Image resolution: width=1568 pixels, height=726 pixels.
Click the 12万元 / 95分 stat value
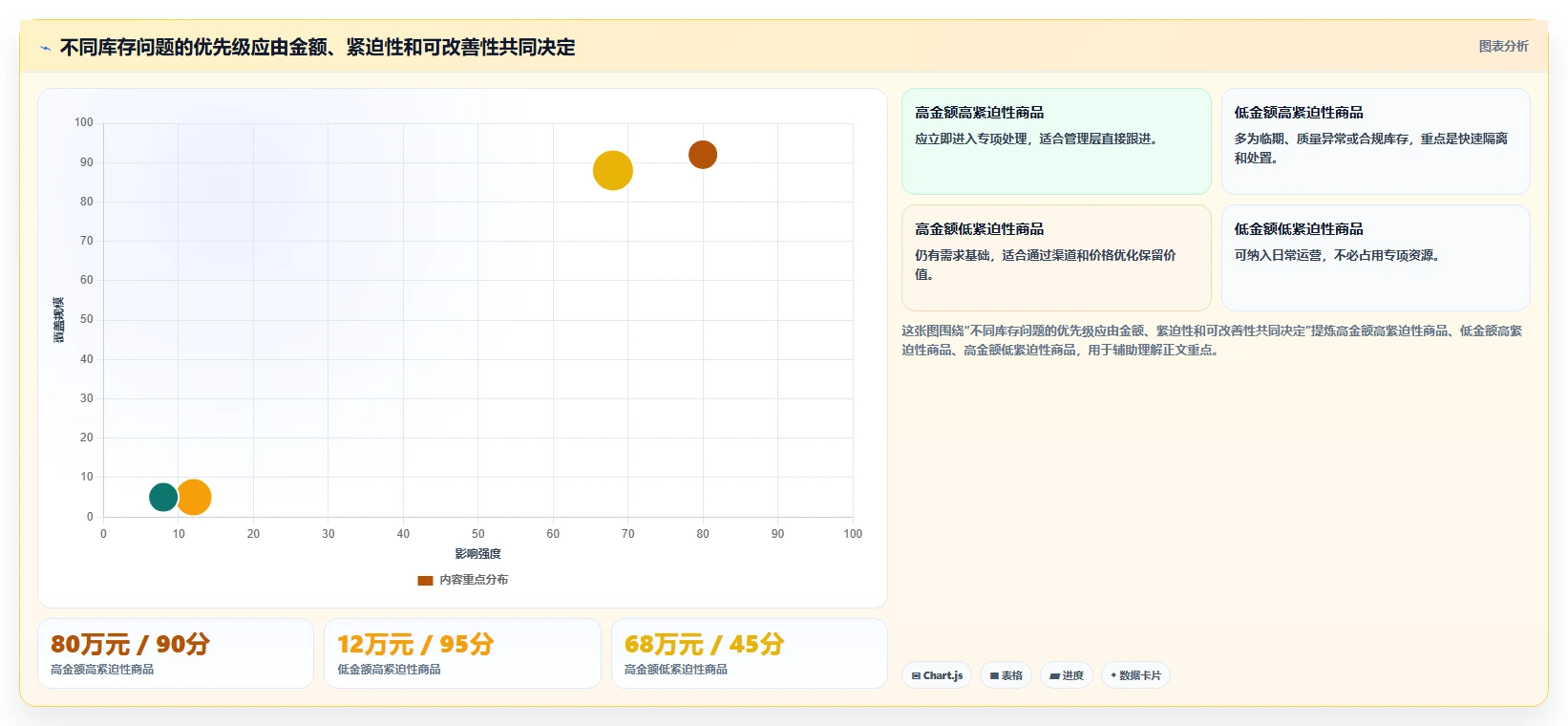[415, 644]
